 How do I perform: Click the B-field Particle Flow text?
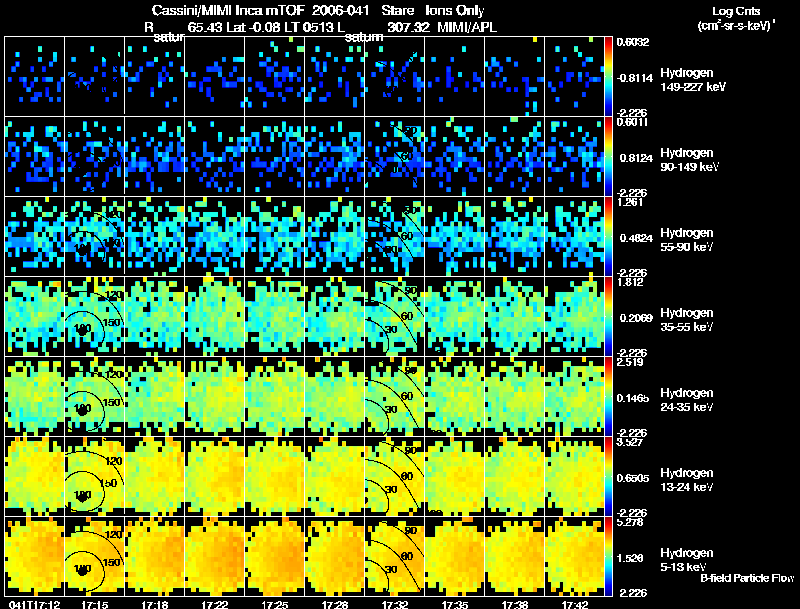pyautogui.click(x=747, y=578)
